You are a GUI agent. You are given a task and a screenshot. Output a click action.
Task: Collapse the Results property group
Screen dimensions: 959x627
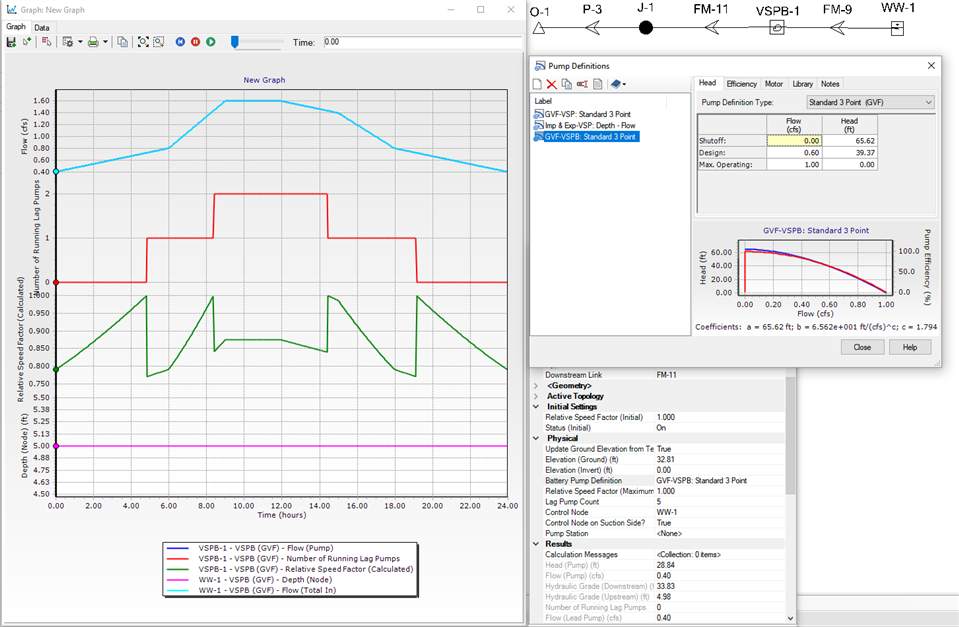(x=537, y=544)
